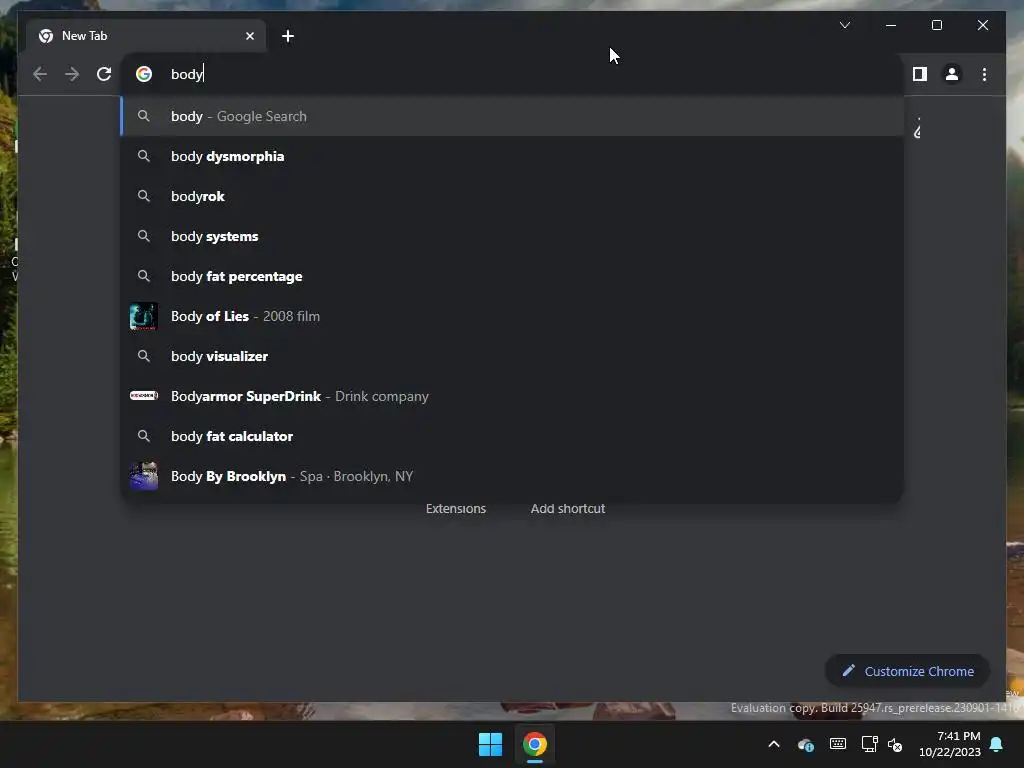Click search icon beside 'body fat percentage'
Image resolution: width=1024 pixels, height=768 pixels.
[144, 276]
